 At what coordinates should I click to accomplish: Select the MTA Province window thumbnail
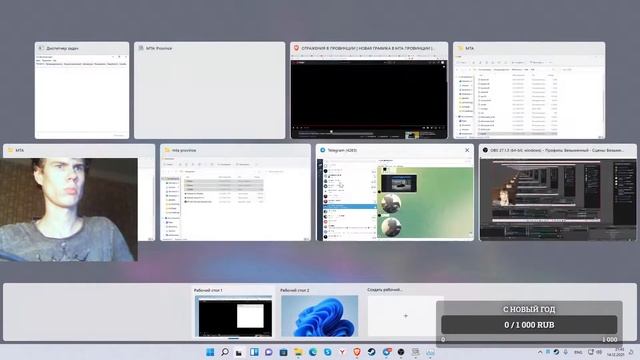[210, 90]
